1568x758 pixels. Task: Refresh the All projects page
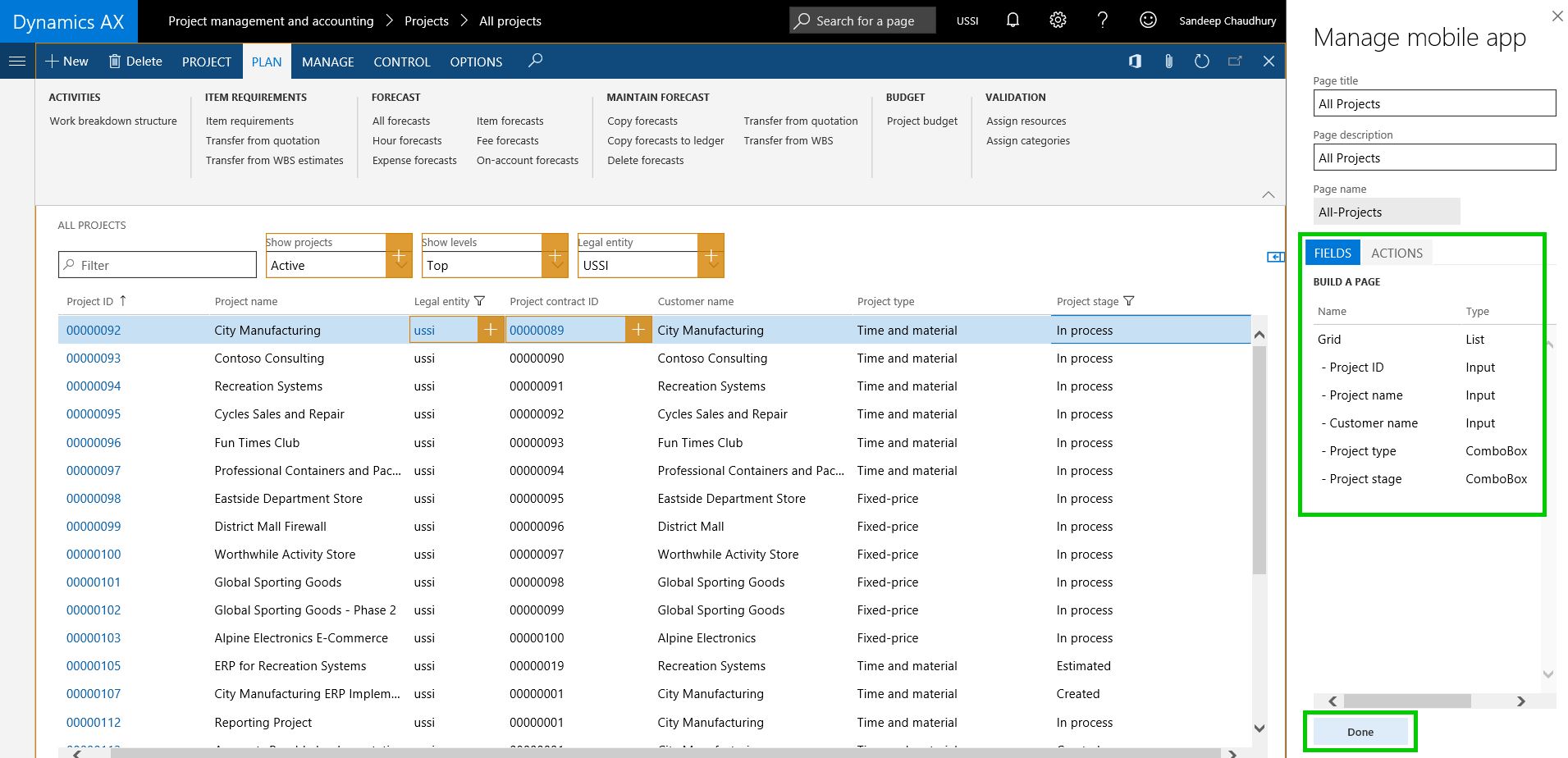click(x=1201, y=62)
